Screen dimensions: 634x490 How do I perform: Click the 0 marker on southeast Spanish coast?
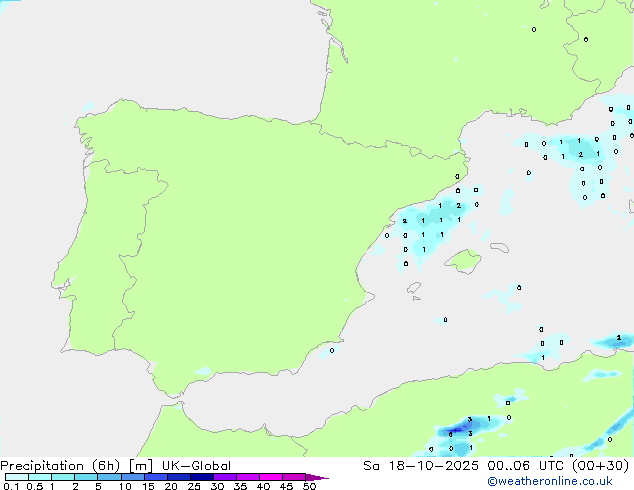coord(332,350)
